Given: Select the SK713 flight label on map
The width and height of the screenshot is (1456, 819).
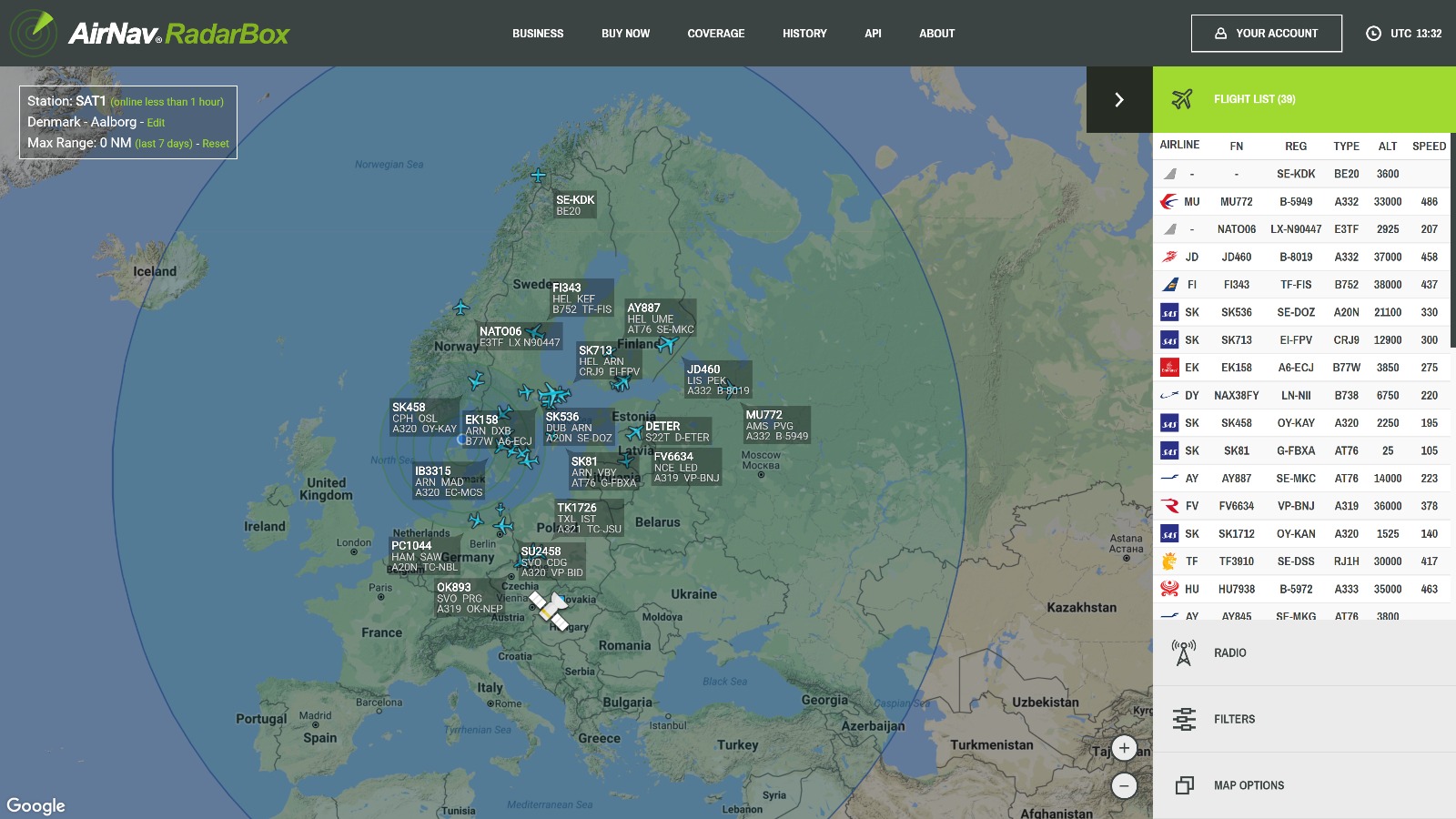Looking at the screenshot, I should 609,360.
